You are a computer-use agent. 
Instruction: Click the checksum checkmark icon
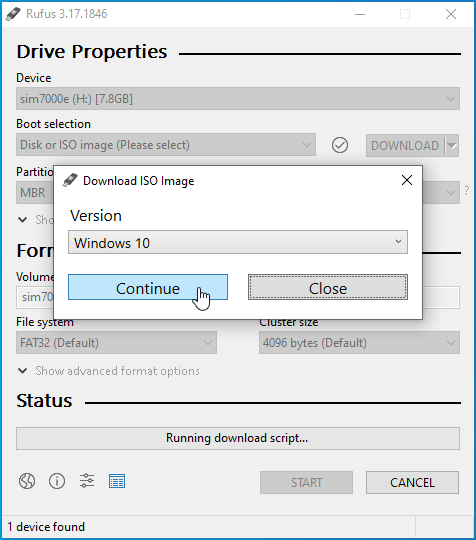340,145
